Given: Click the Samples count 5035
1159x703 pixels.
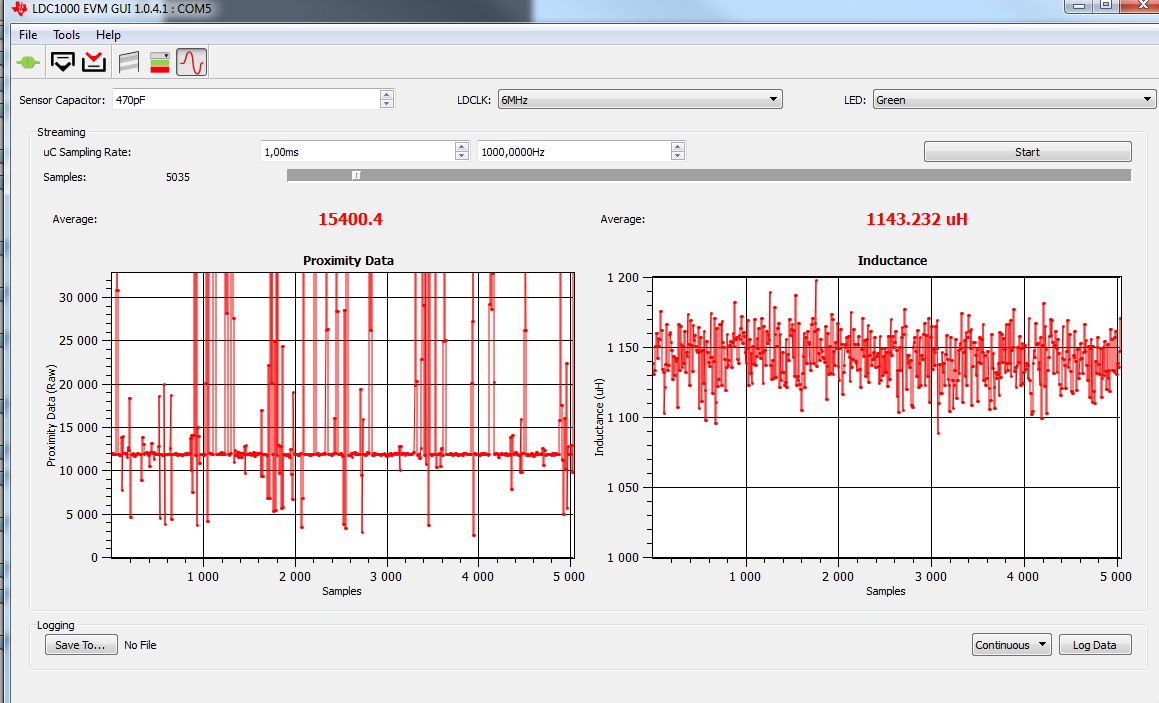Looking at the screenshot, I should (x=177, y=177).
